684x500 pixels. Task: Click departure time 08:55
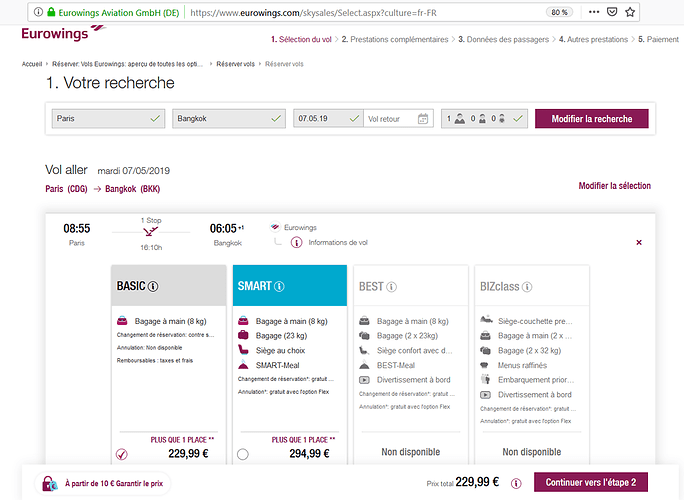(x=77, y=229)
